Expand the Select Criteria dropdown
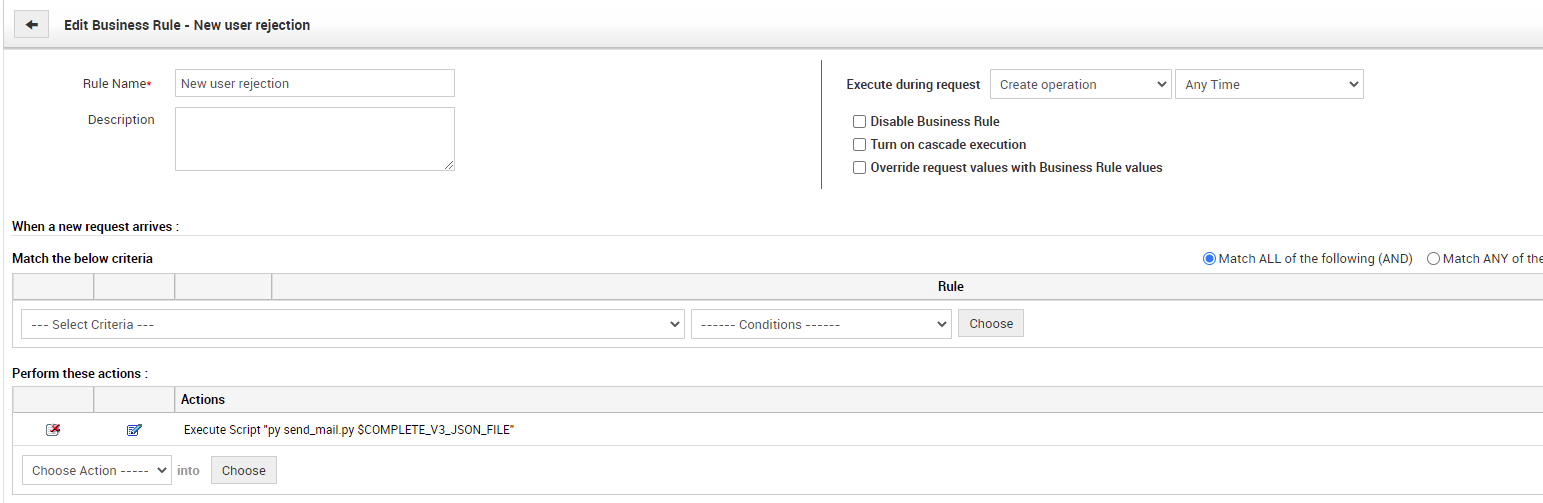This screenshot has width=1543, height=503. tap(352, 325)
